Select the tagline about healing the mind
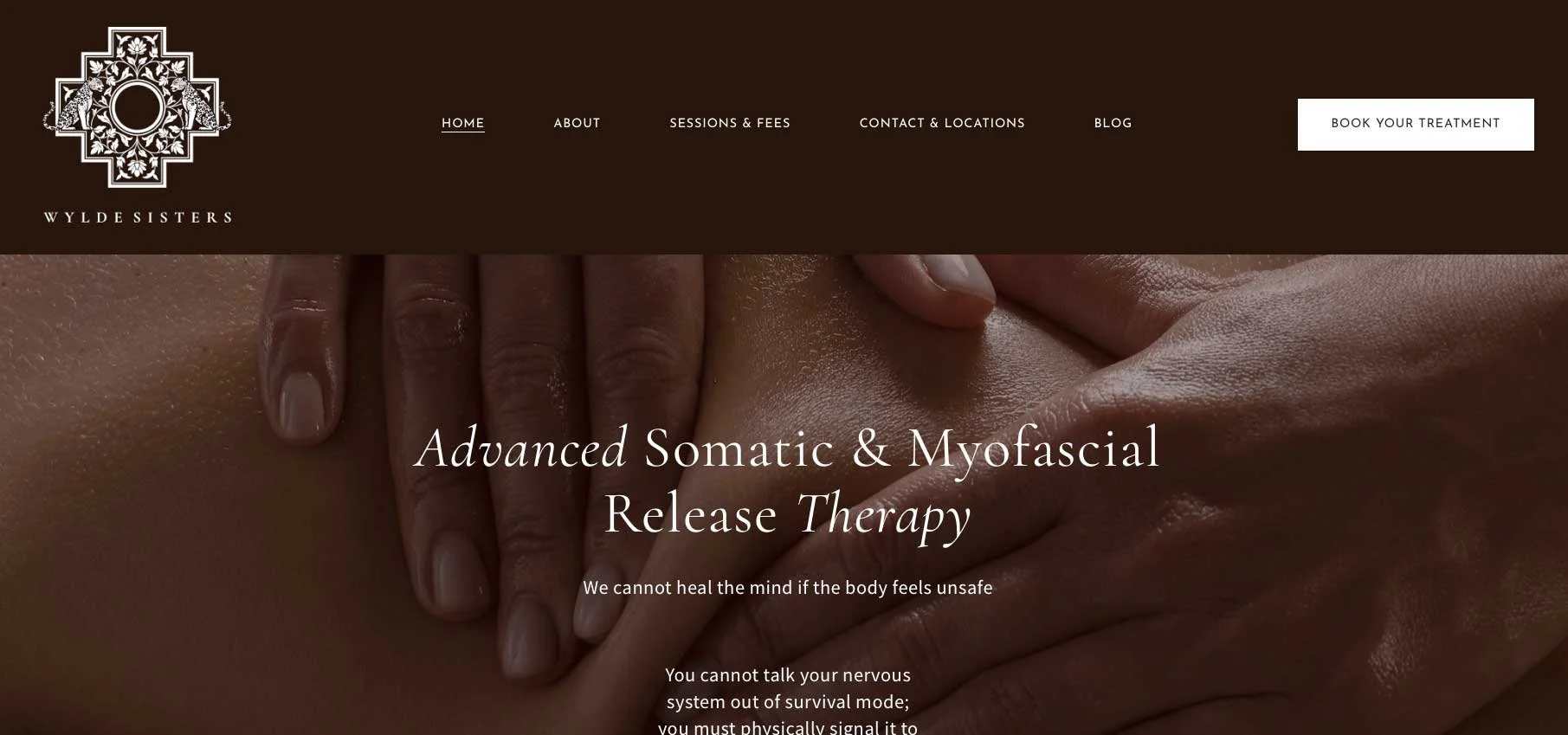The height and width of the screenshot is (735, 1568). point(787,588)
